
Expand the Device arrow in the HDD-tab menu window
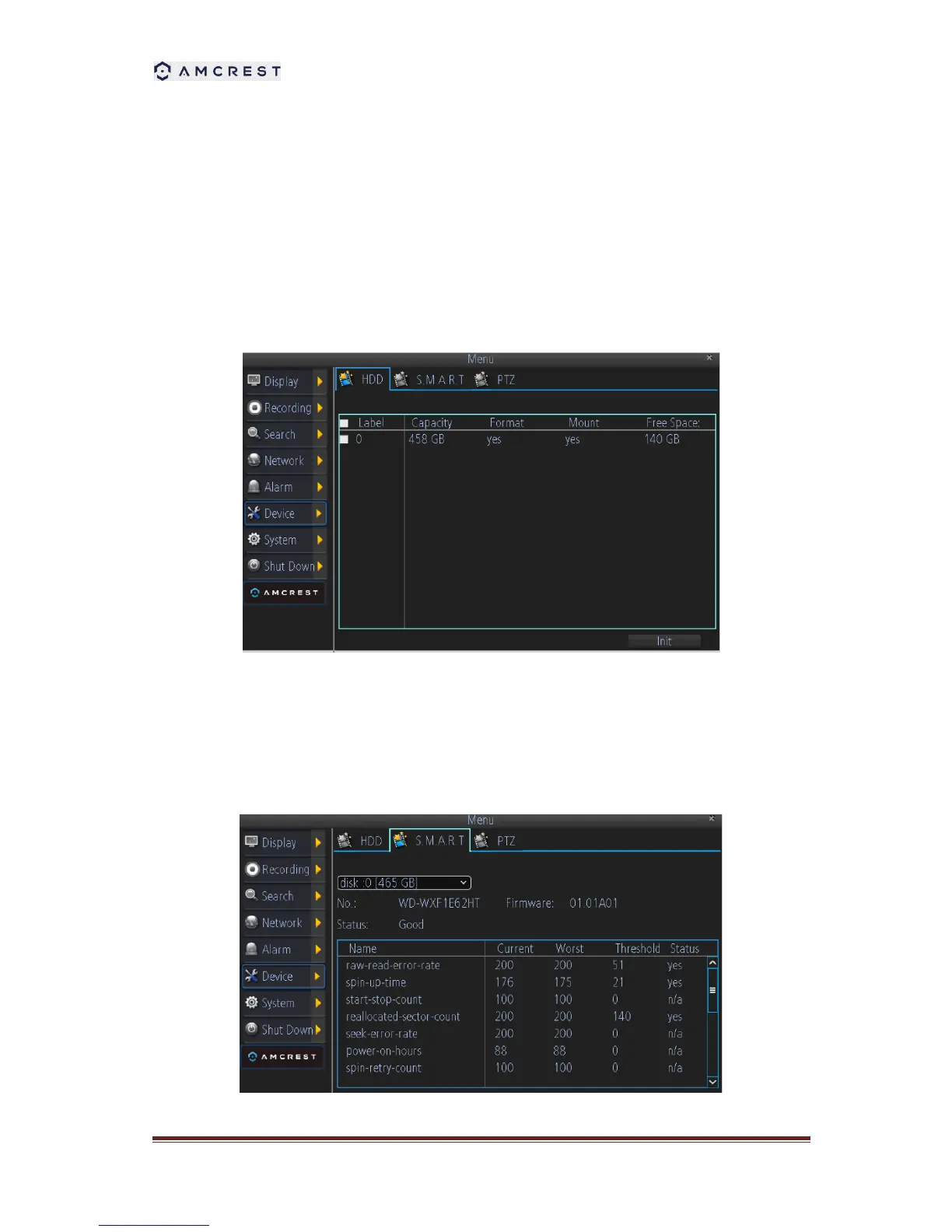tap(319, 513)
